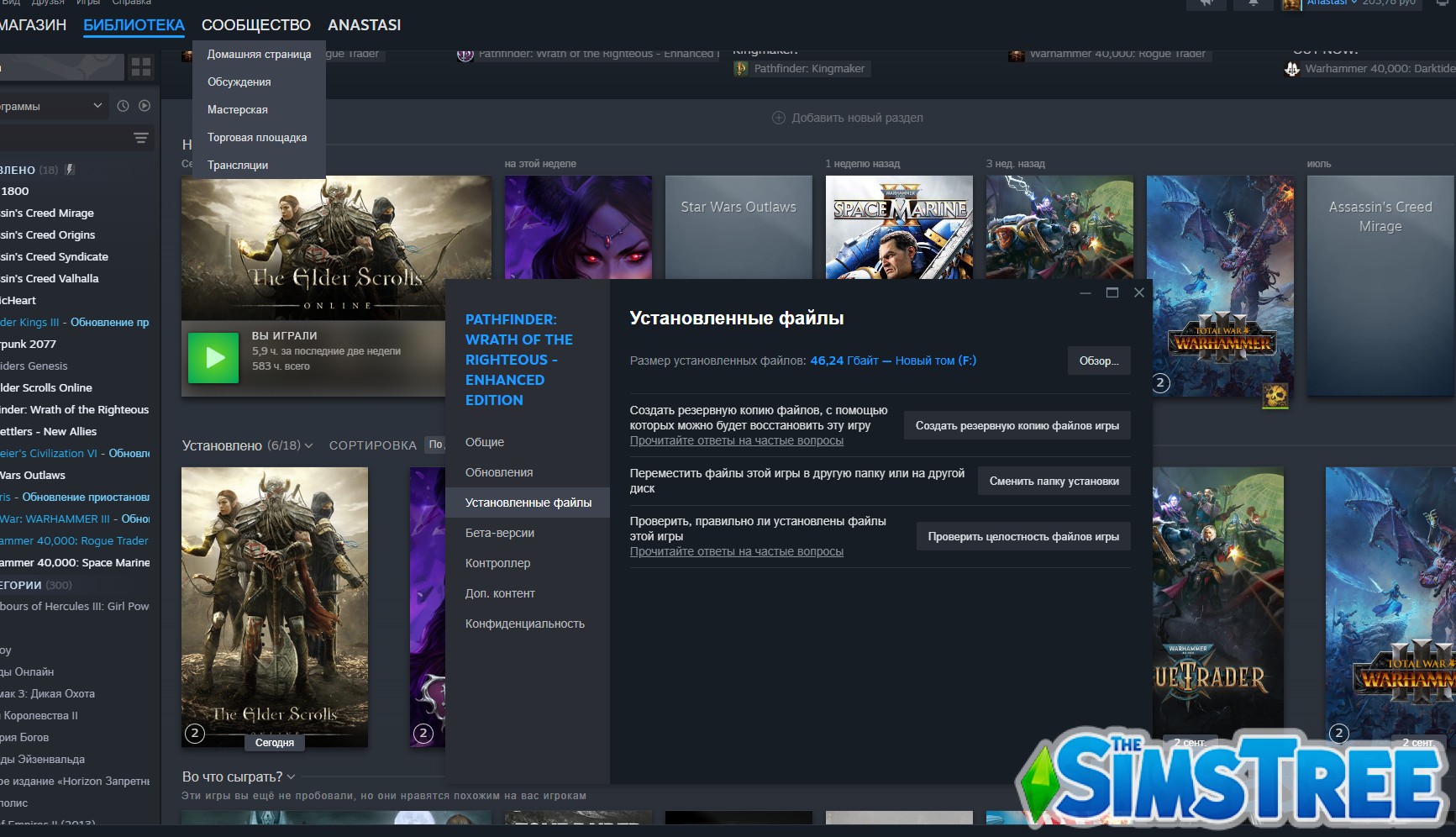Viewport: 1456px width, 837px height.
Task: Open the notifications bell icon
Action: [x=1253, y=3]
